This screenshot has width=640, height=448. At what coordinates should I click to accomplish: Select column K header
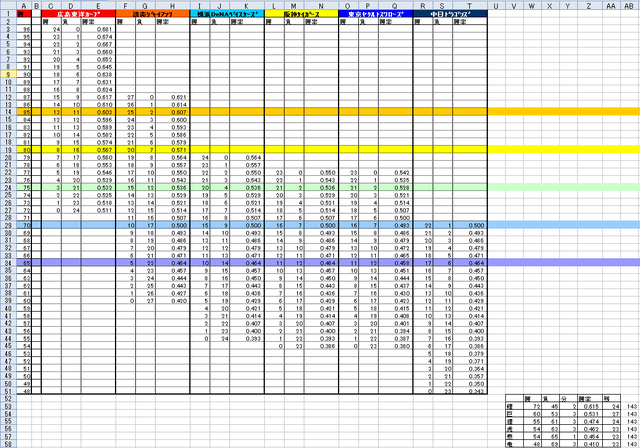247,6
